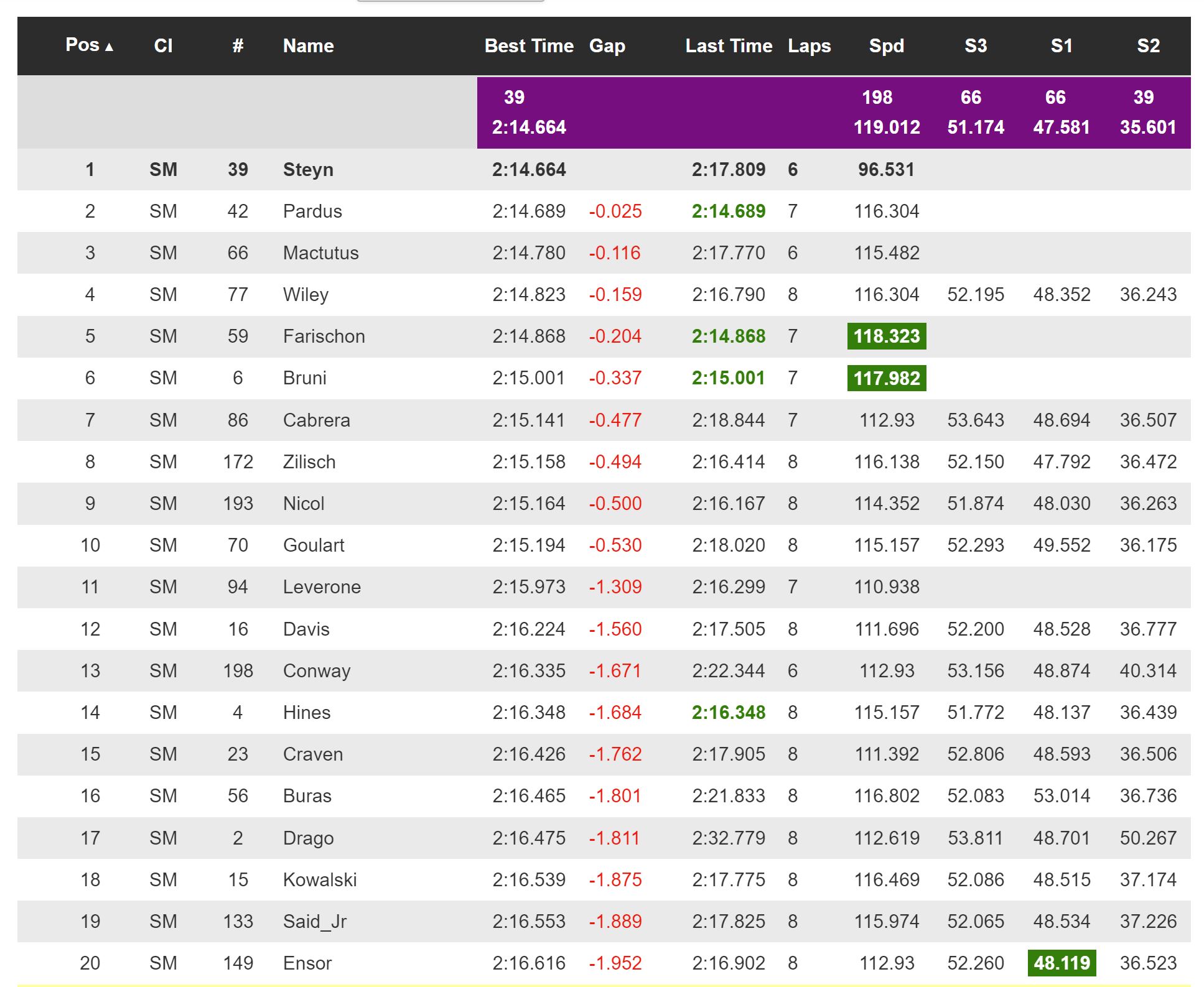Select driver name Ensor
1204x987 pixels.
click(x=307, y=963)
